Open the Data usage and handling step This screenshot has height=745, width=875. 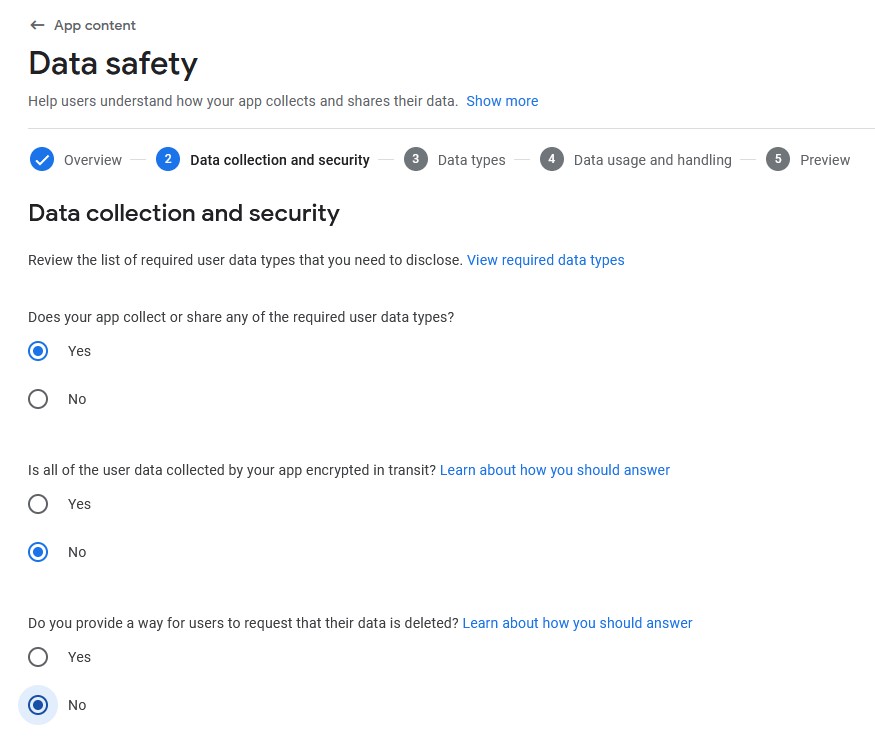coord(652,160)
